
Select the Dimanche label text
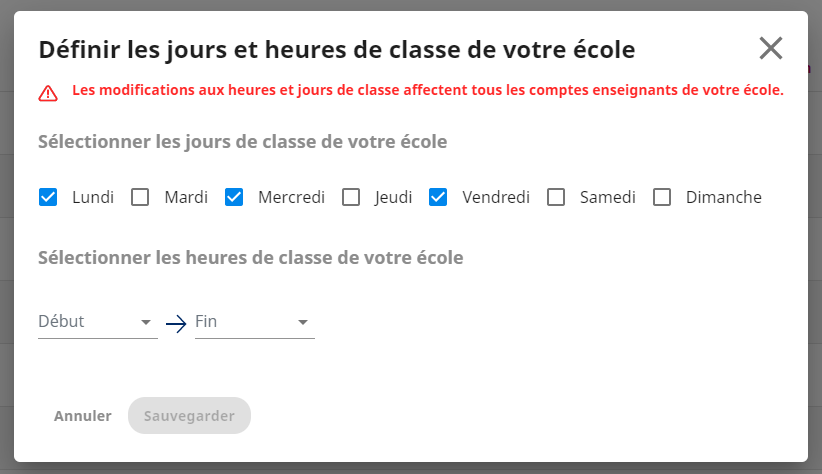(x=723, y=197)
